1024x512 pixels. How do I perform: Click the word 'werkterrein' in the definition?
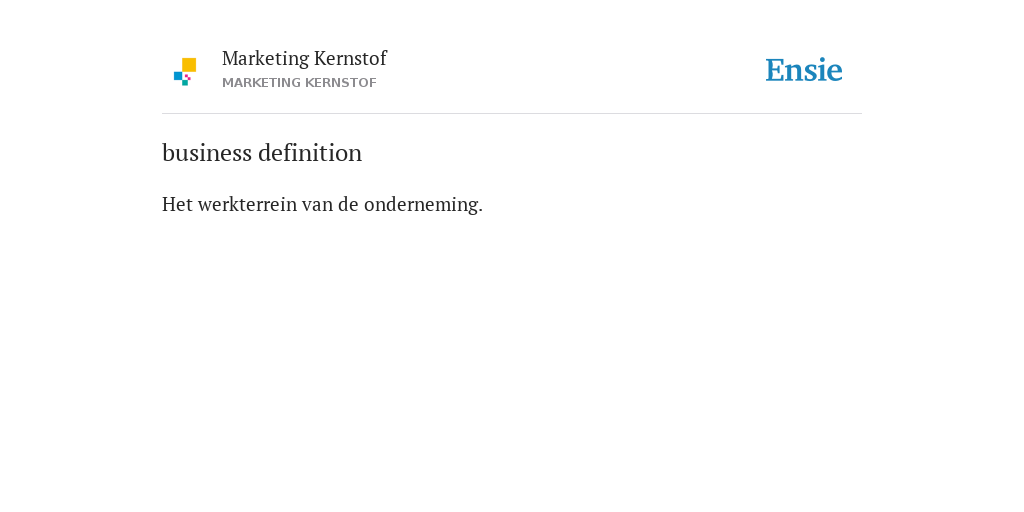tap(247, 204)
